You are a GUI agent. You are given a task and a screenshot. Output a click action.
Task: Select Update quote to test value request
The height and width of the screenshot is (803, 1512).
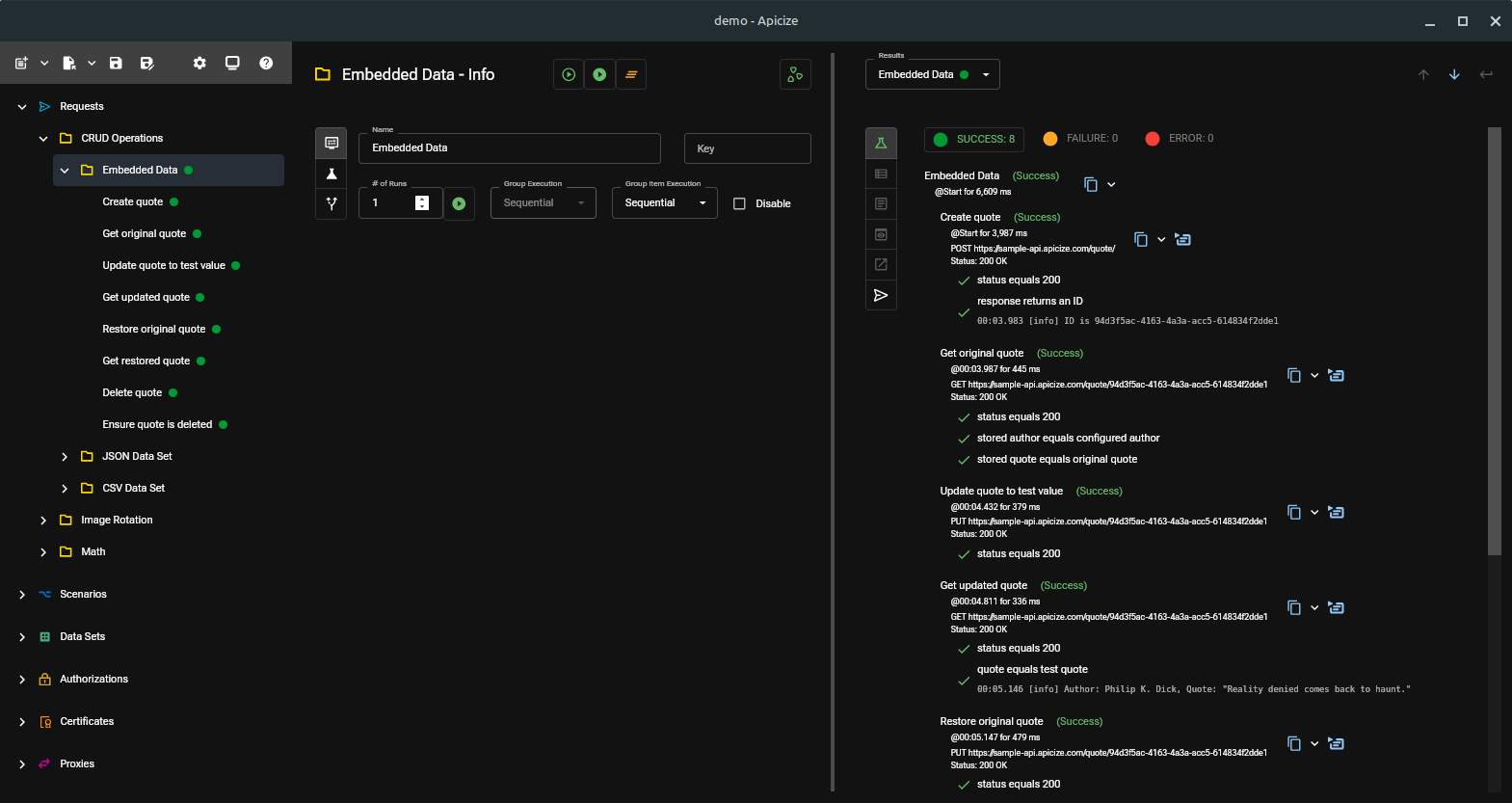coord(164,265)
